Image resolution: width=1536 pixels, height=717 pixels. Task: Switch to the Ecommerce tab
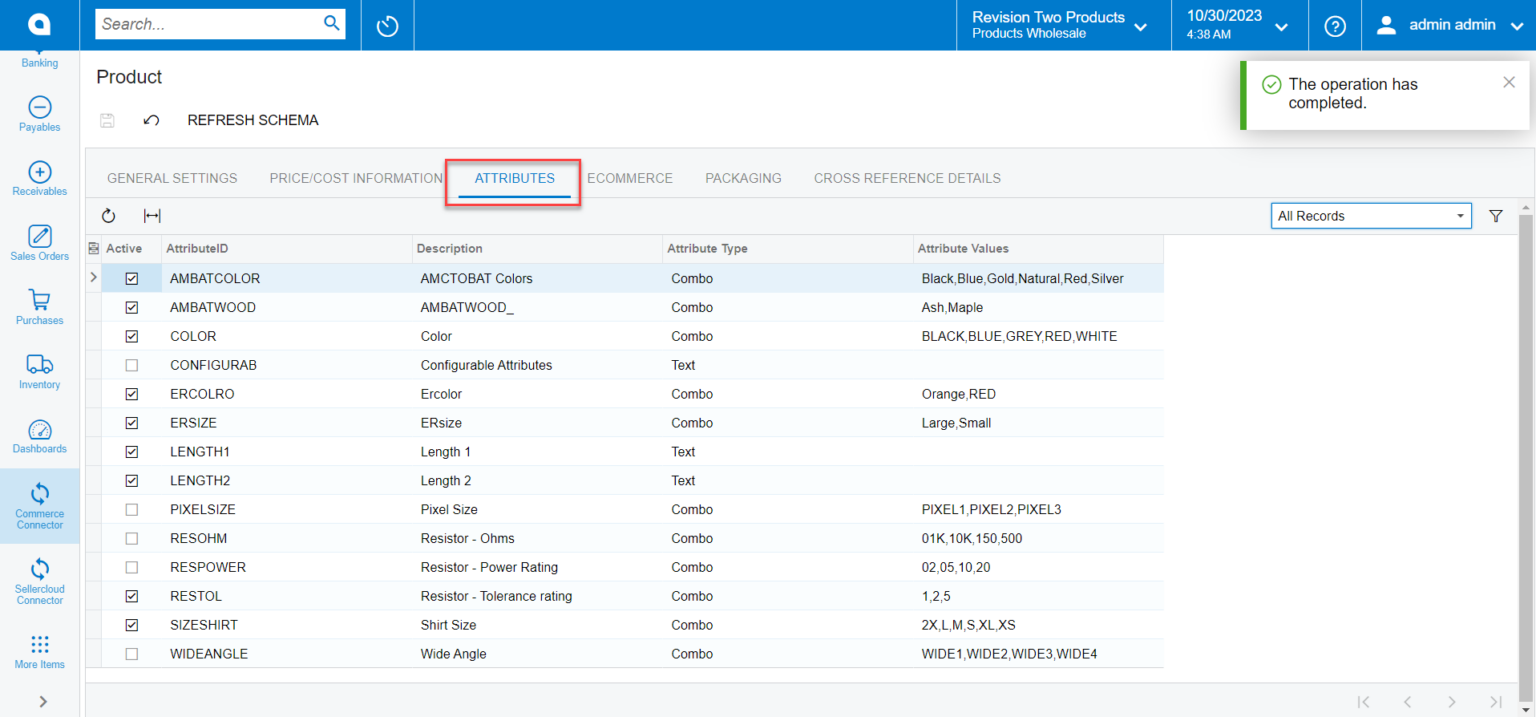[630, 178]
